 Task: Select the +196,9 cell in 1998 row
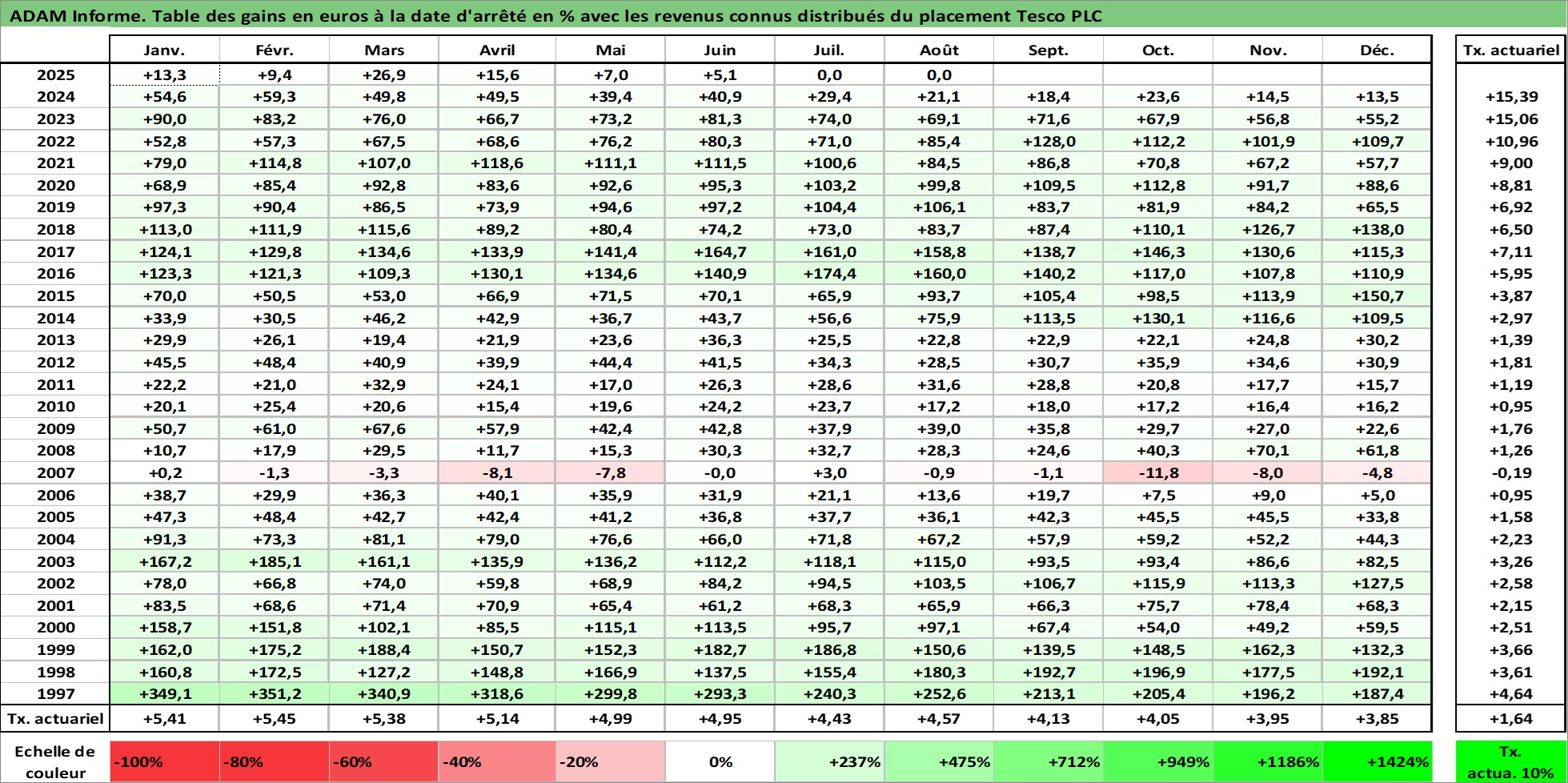(x=1158, y=673)
